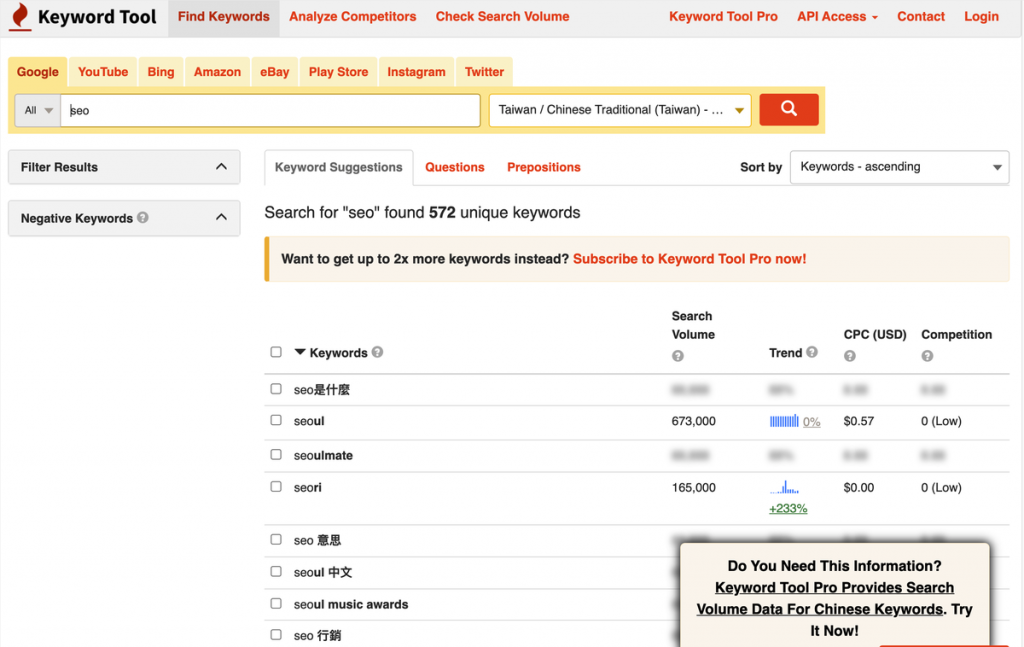The image size is (1024, 647).
Task: Open help icon next to Negative Keywords
Action: click(x=142, y=217)
